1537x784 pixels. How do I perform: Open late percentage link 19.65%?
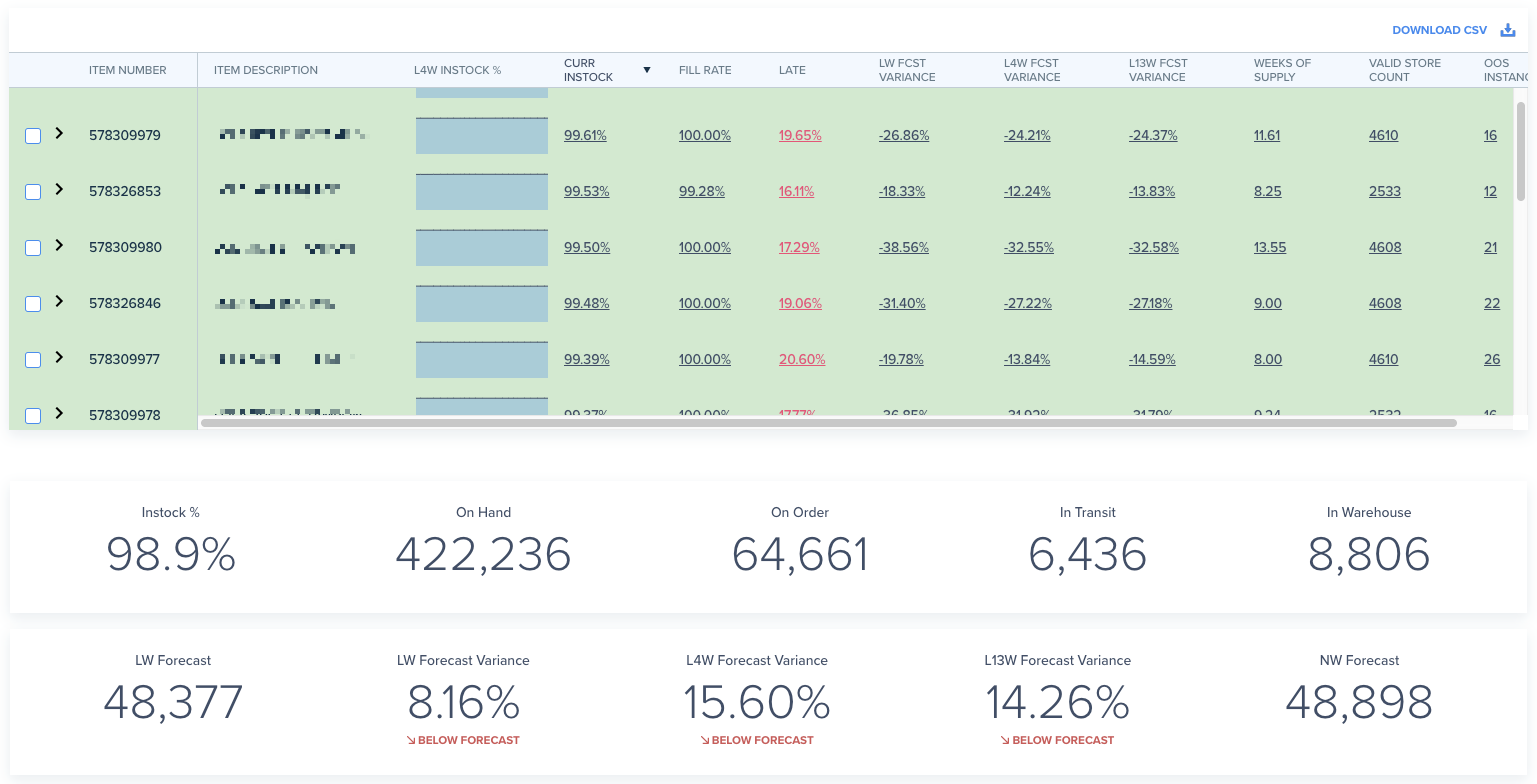pos(800,135)
